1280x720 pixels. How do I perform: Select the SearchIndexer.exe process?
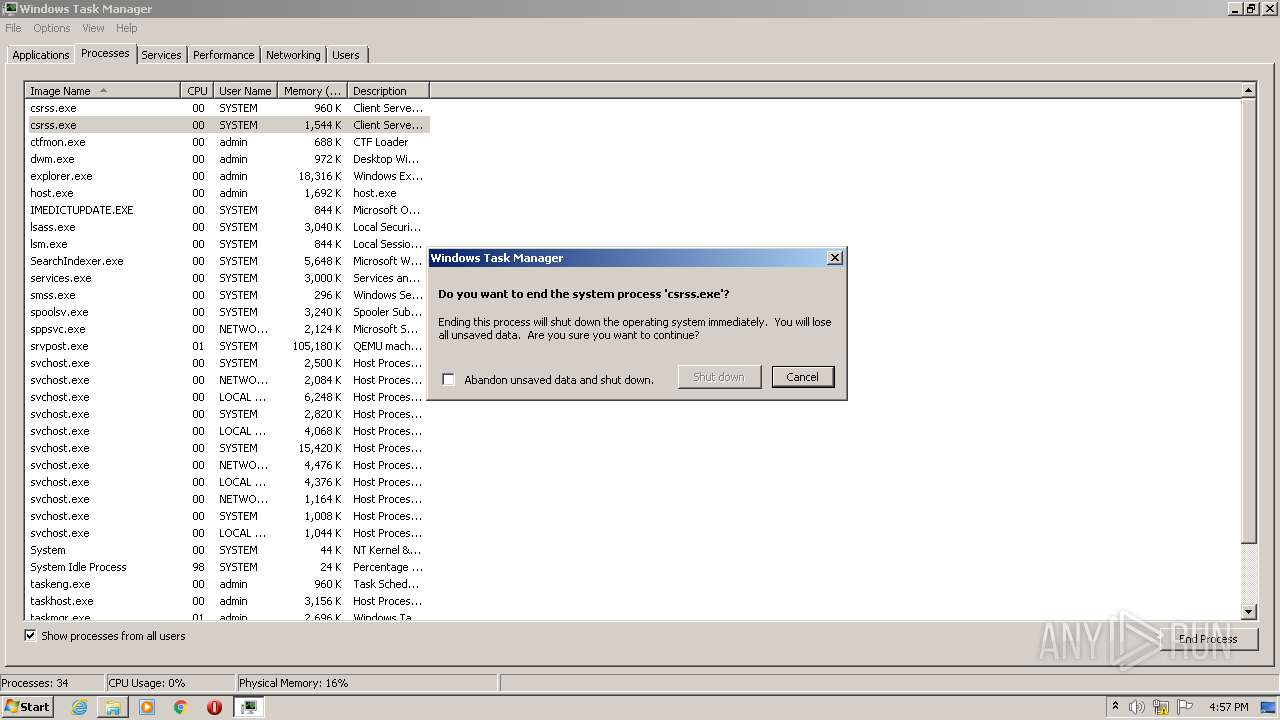point(227,261)
